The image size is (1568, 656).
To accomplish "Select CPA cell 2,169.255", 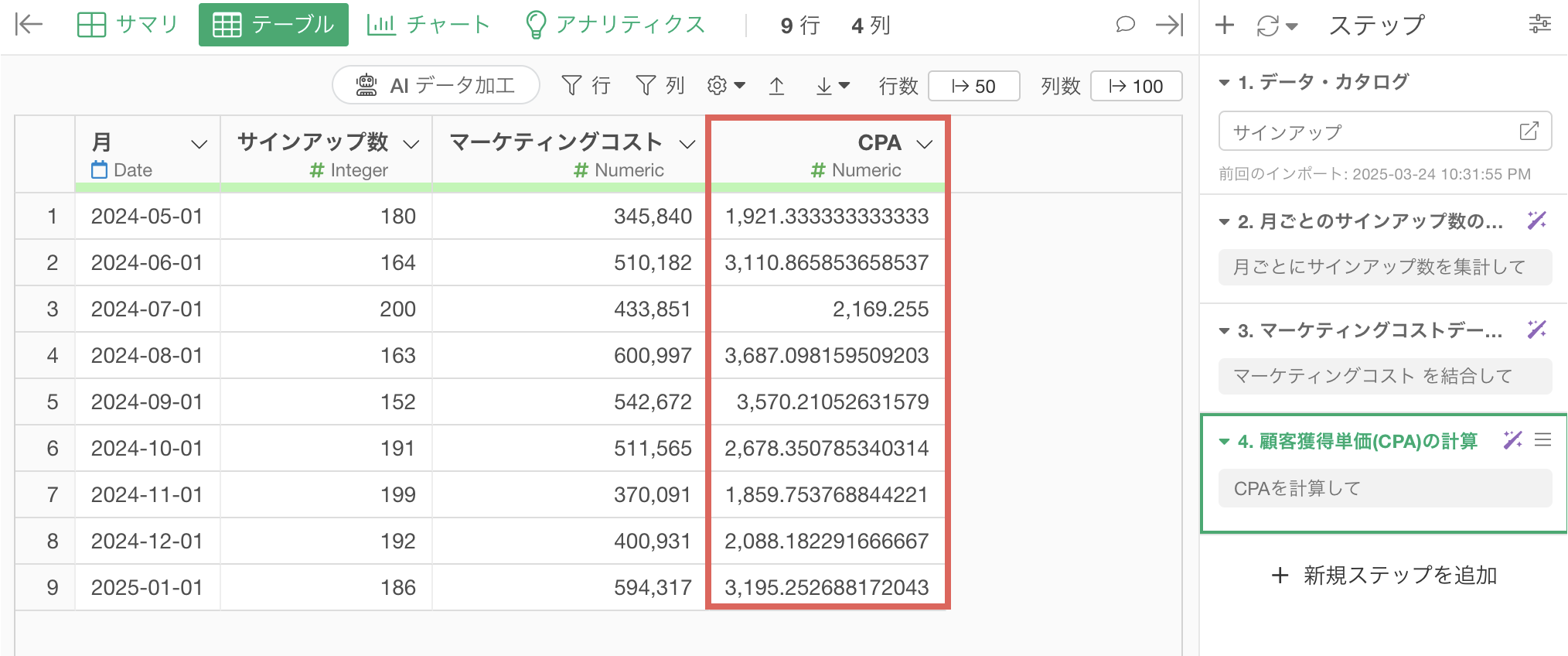I will click(x=827, y=309).
